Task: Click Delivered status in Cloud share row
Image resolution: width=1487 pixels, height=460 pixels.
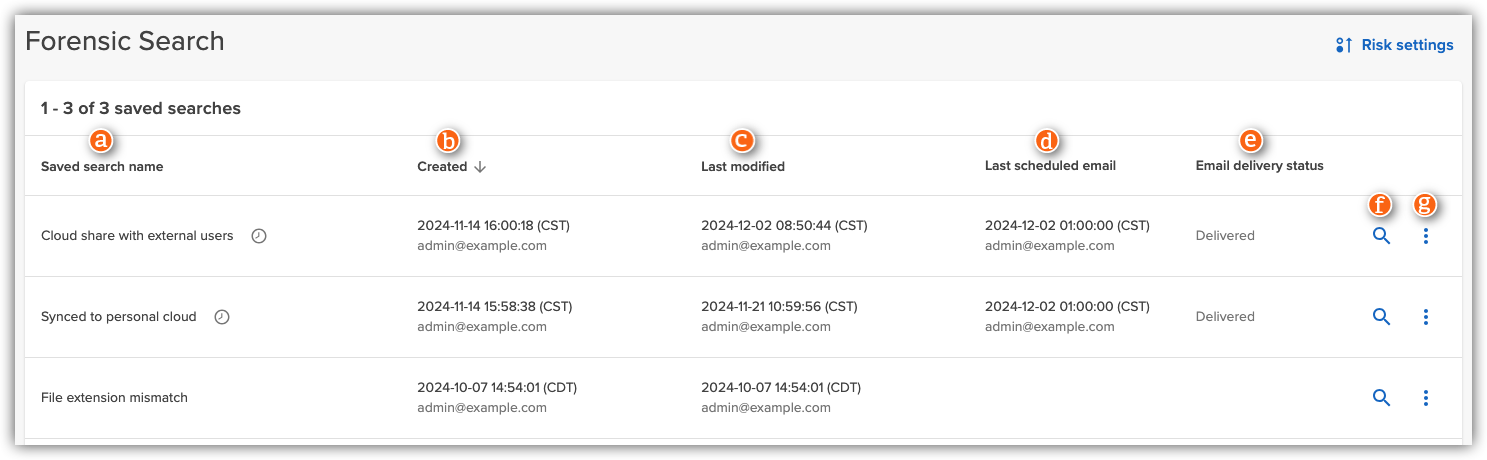Action: pyautogui.click(x=1225, y=236)
